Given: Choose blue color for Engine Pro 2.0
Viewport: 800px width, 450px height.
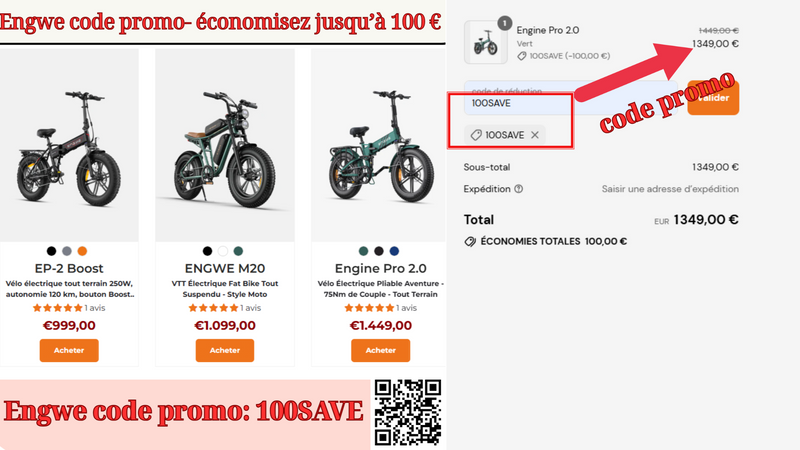Looking at the screenshot, I should coord(394,251).
